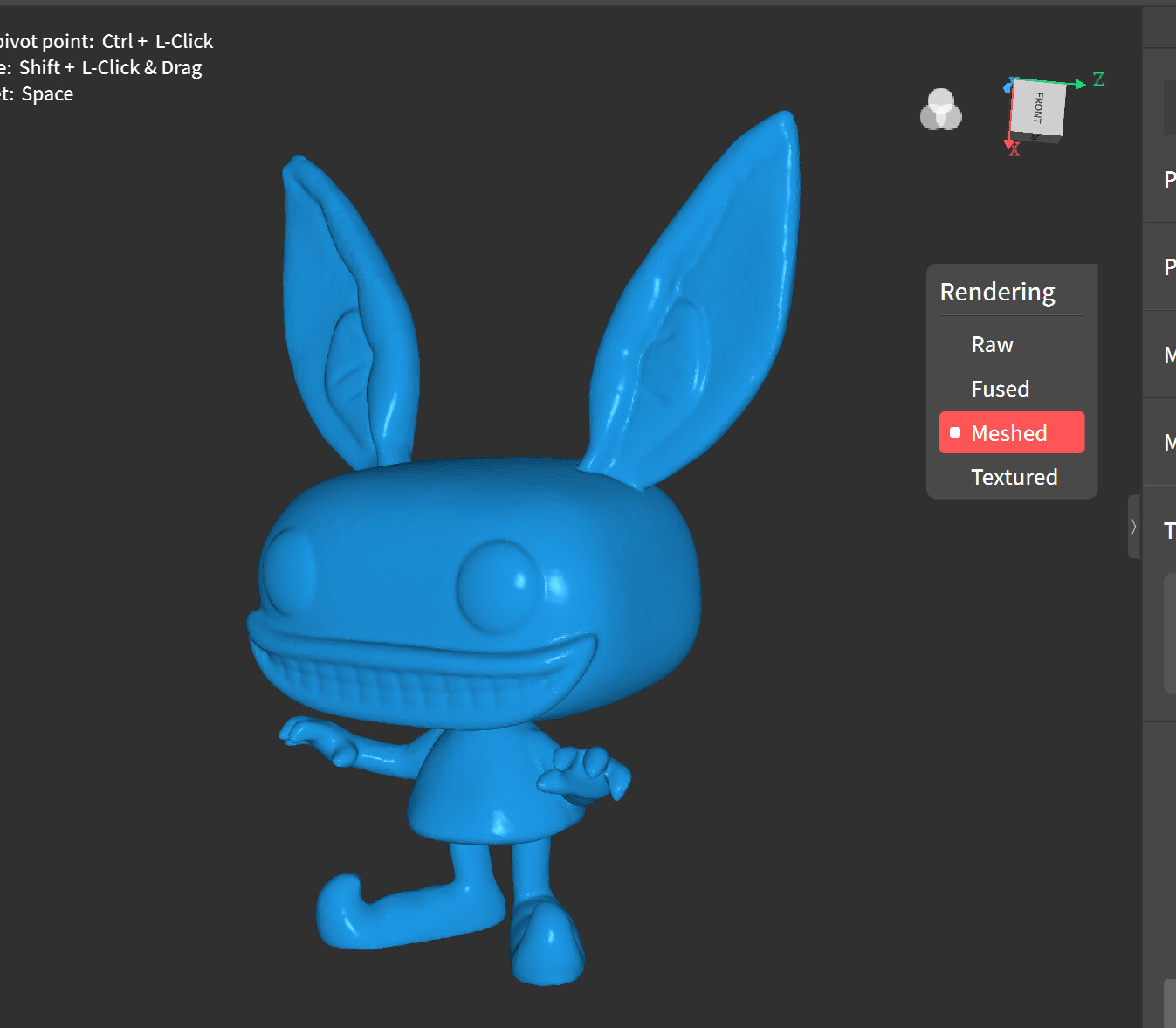Viewport: 1176px width, 1028px height.
Task: Click the red X axis label on the gizmo
Action: click(x=1014, y=151)
